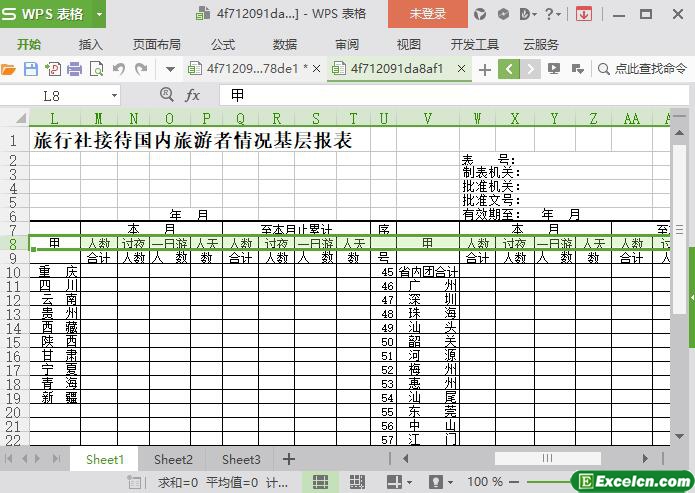The width and height of the screenshot is (695, 493).
Task: Switch to normal view in status bar
Action: [320, 482]
